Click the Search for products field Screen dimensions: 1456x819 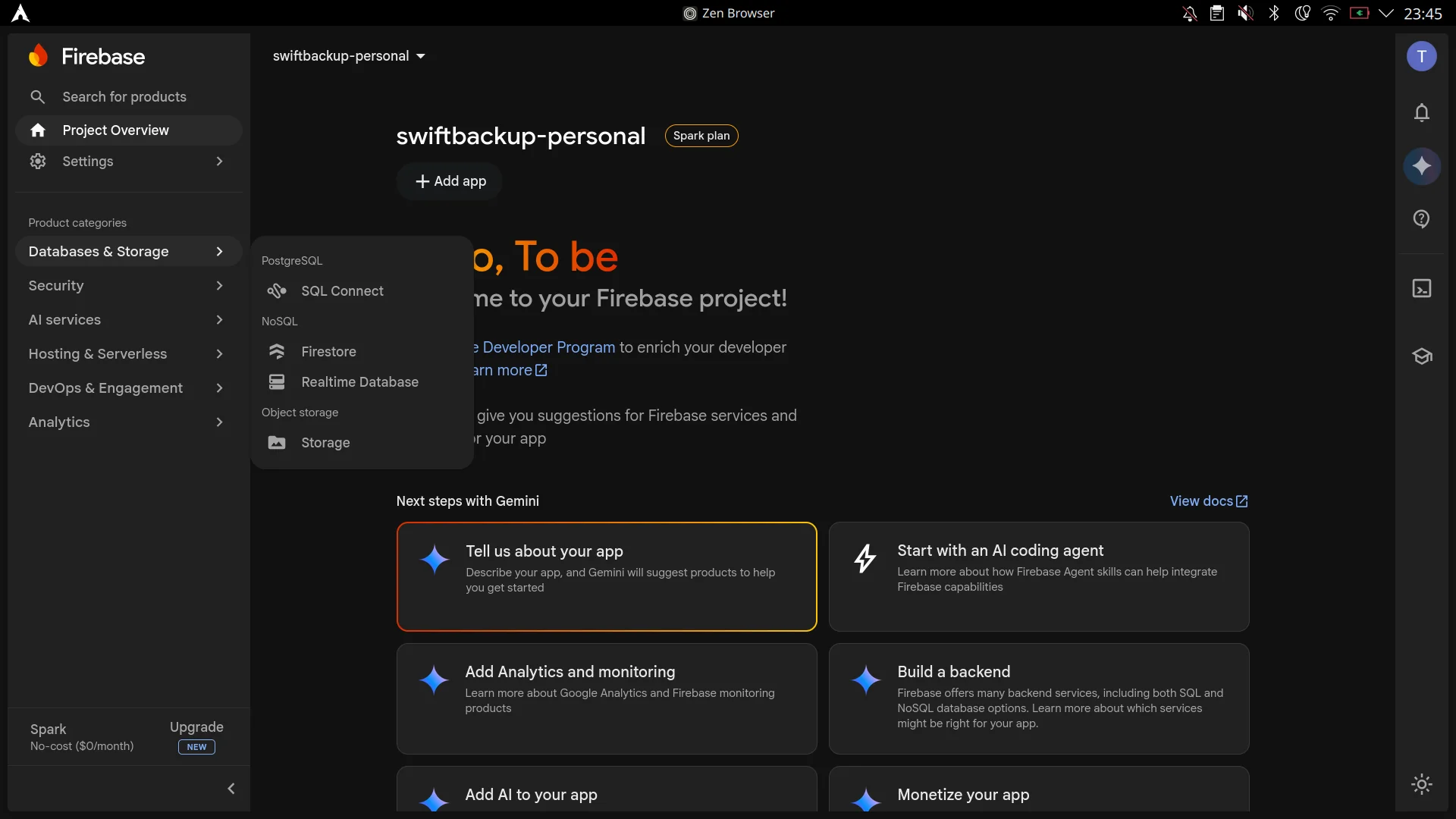click(x=129, y=97)
